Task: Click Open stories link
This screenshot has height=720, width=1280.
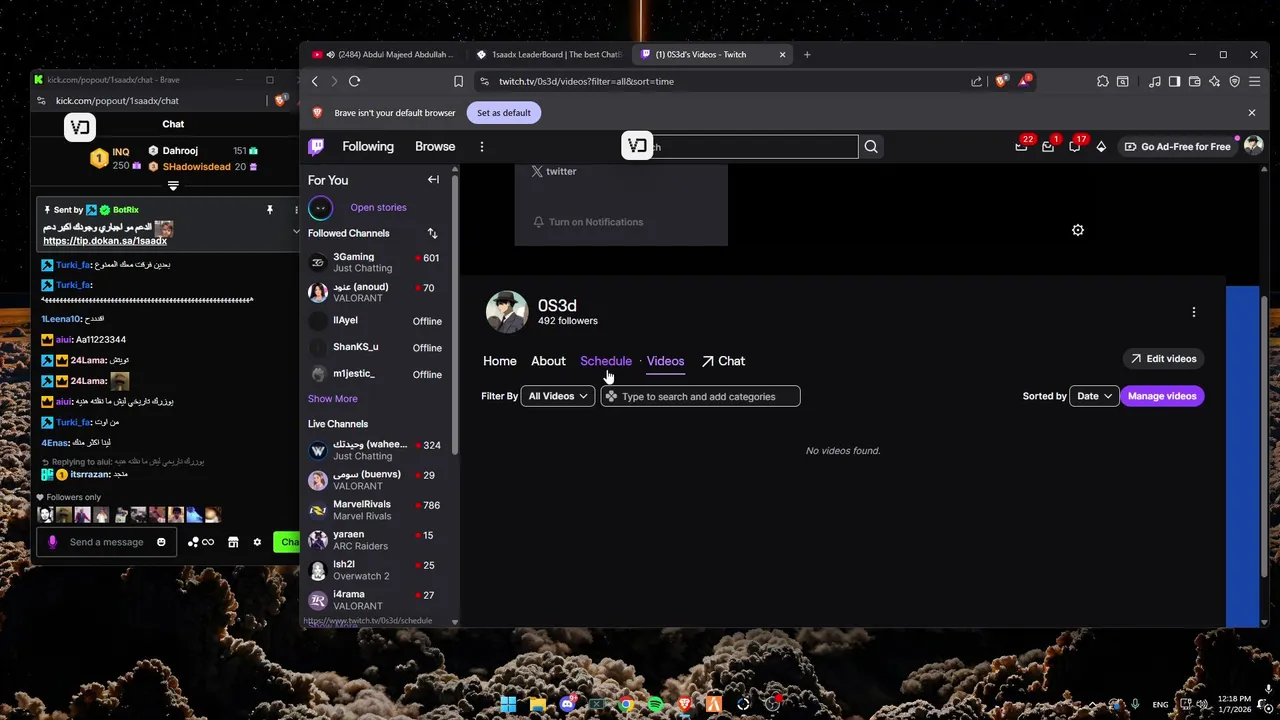Action: tap(378, 207)
